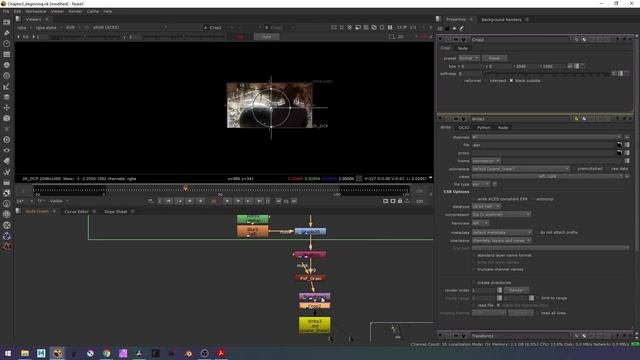
Task: Click the right view button in viewer
Action: pyautogui.click(x=266, y=37)
